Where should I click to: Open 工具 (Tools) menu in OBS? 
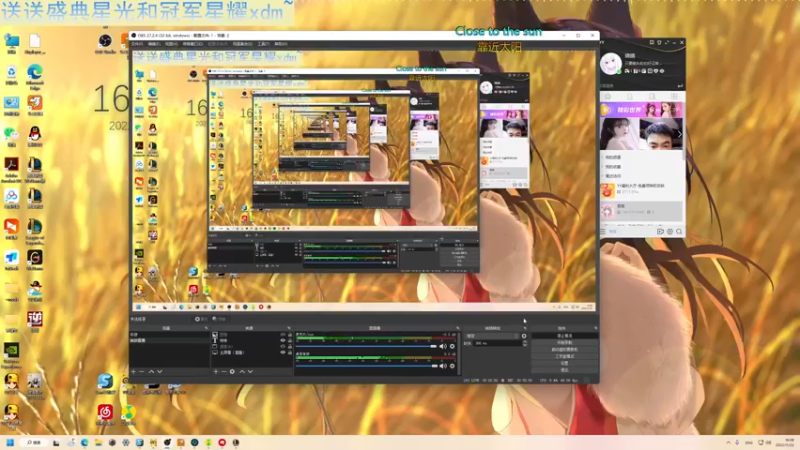pyautogui.click(x=263, y=44)
